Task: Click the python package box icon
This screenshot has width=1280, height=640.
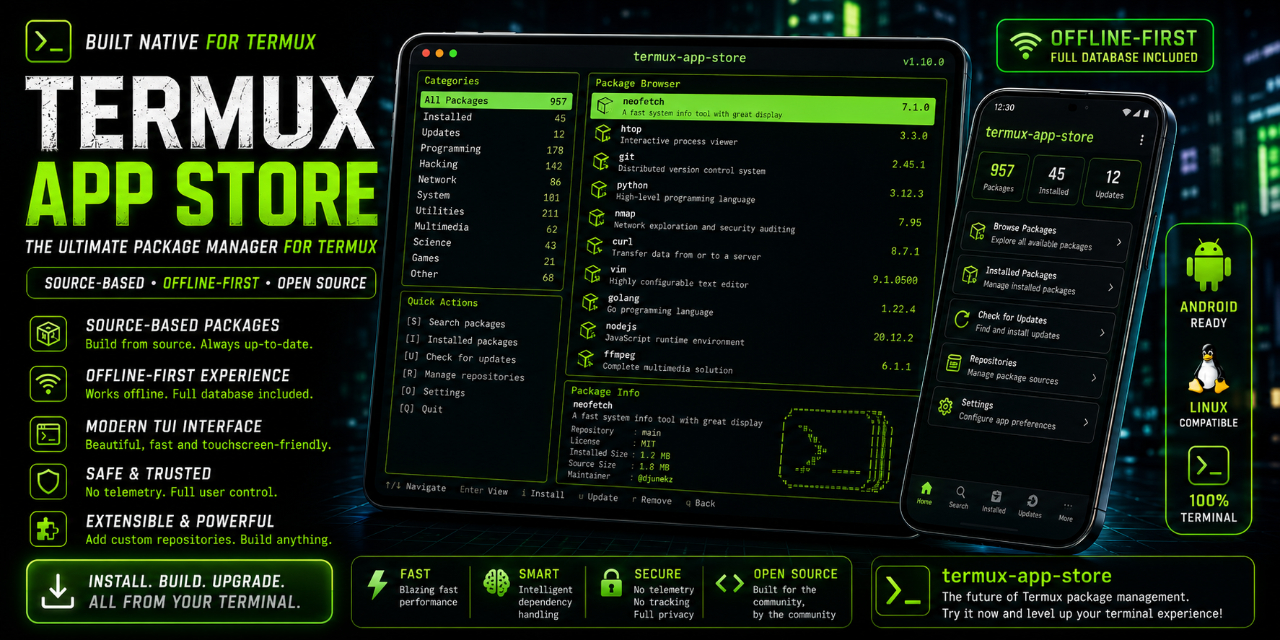Action: 599,189
